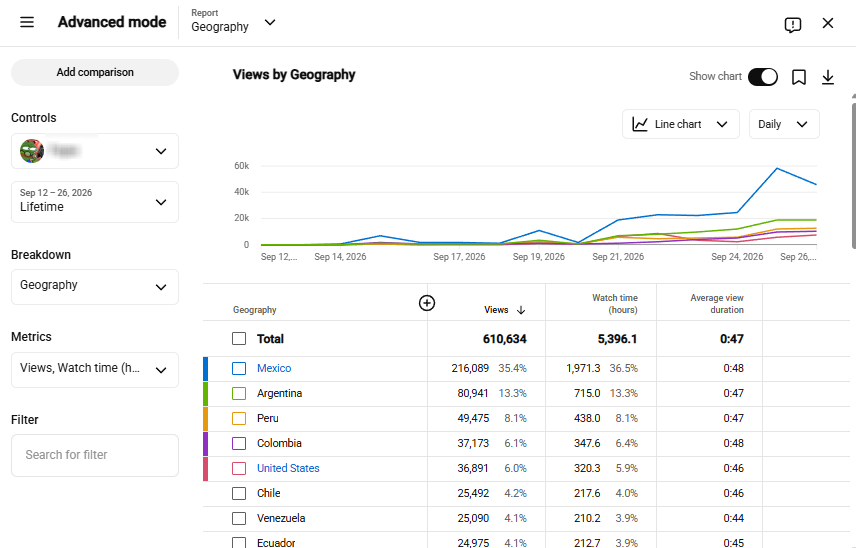Check the Total row checkbox
The height and width of the screenshot is (548, 856).
click(x=239, y=339)
